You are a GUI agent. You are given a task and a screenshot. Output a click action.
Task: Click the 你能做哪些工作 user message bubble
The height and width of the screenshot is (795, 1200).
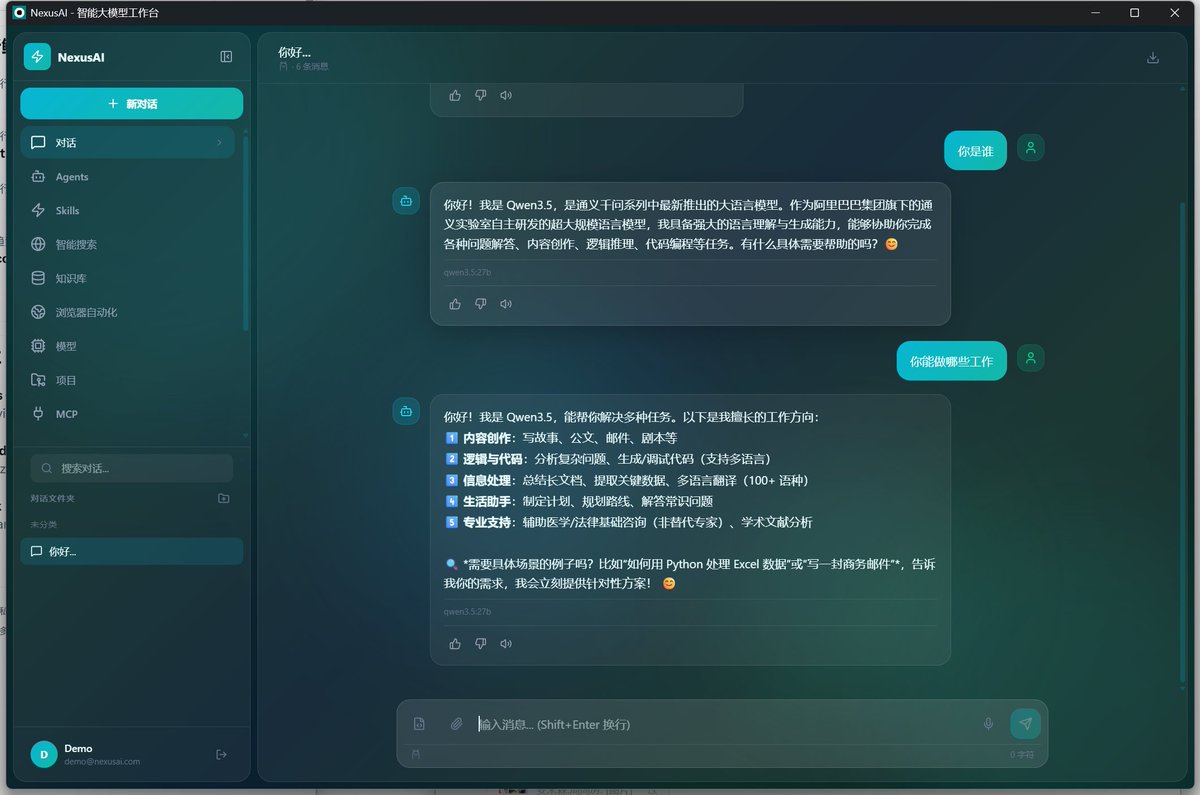point(951,361)
